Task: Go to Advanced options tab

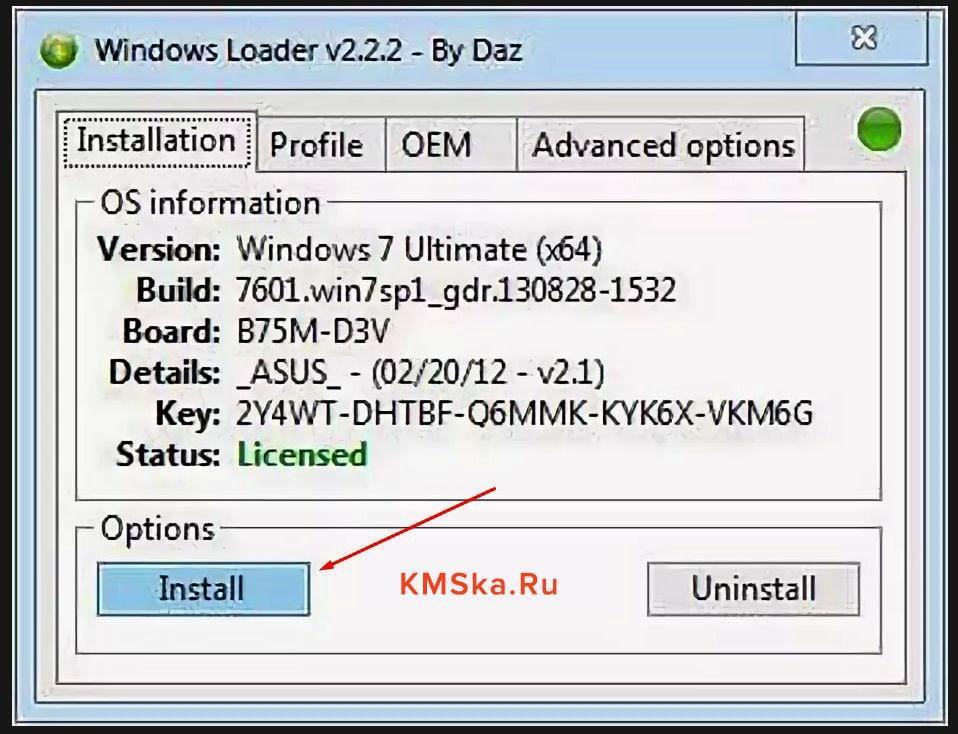Action: click(x=660, y=145)
